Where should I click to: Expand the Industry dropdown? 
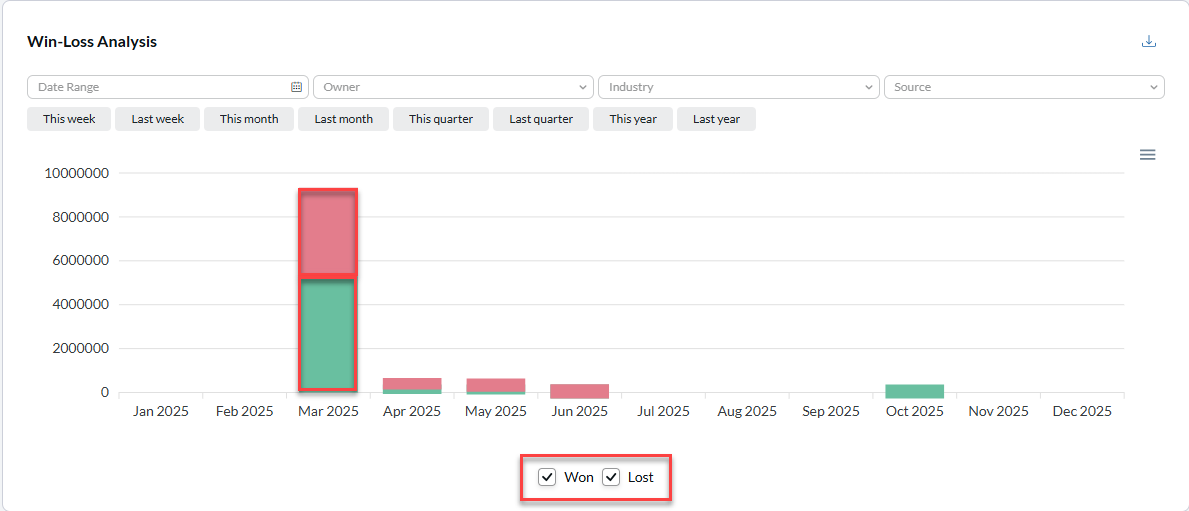click(738, 87)
